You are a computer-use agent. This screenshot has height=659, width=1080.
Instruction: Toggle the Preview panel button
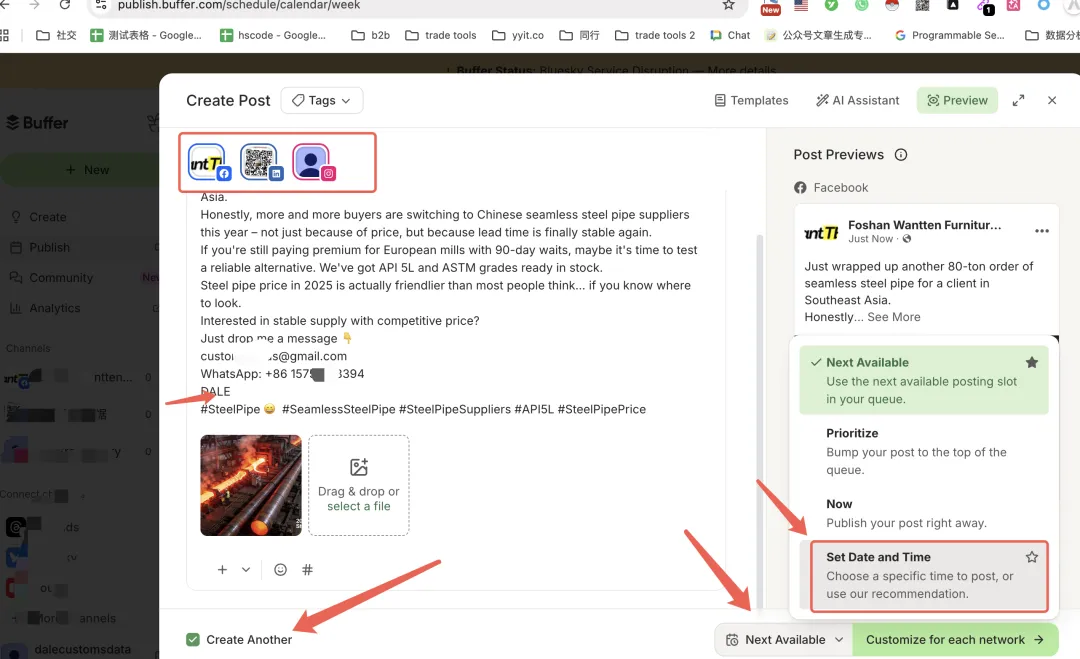click(x=957, y=101)
